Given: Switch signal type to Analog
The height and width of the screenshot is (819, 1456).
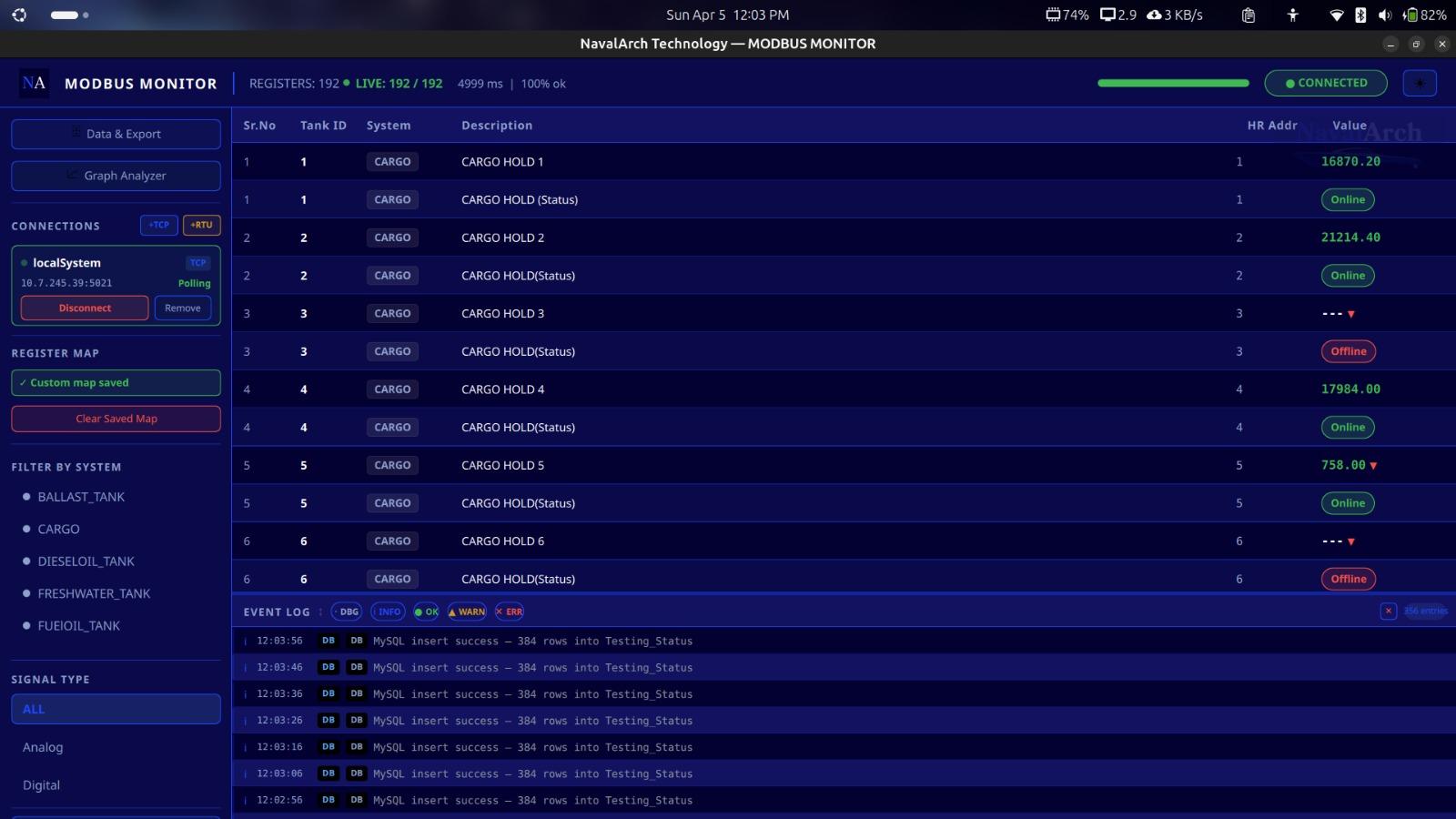Looking at the screenshot, I should pyautogui.click(x=43, y=747).
